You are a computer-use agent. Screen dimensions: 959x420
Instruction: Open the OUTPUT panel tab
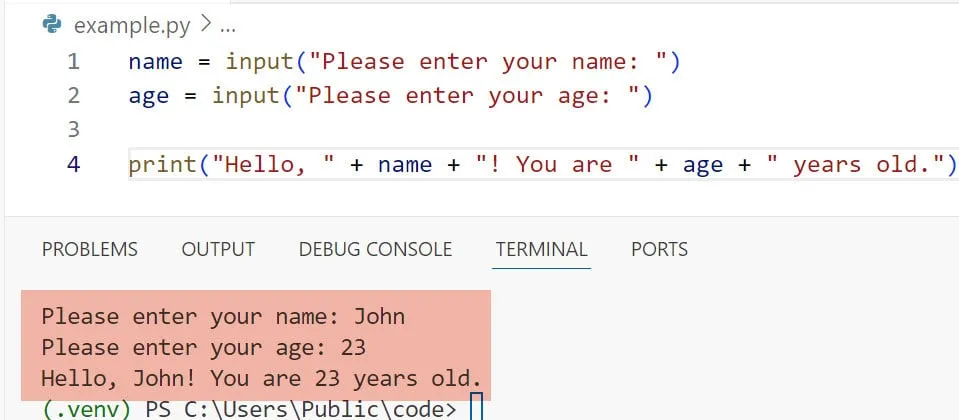[x=218, y=249]
